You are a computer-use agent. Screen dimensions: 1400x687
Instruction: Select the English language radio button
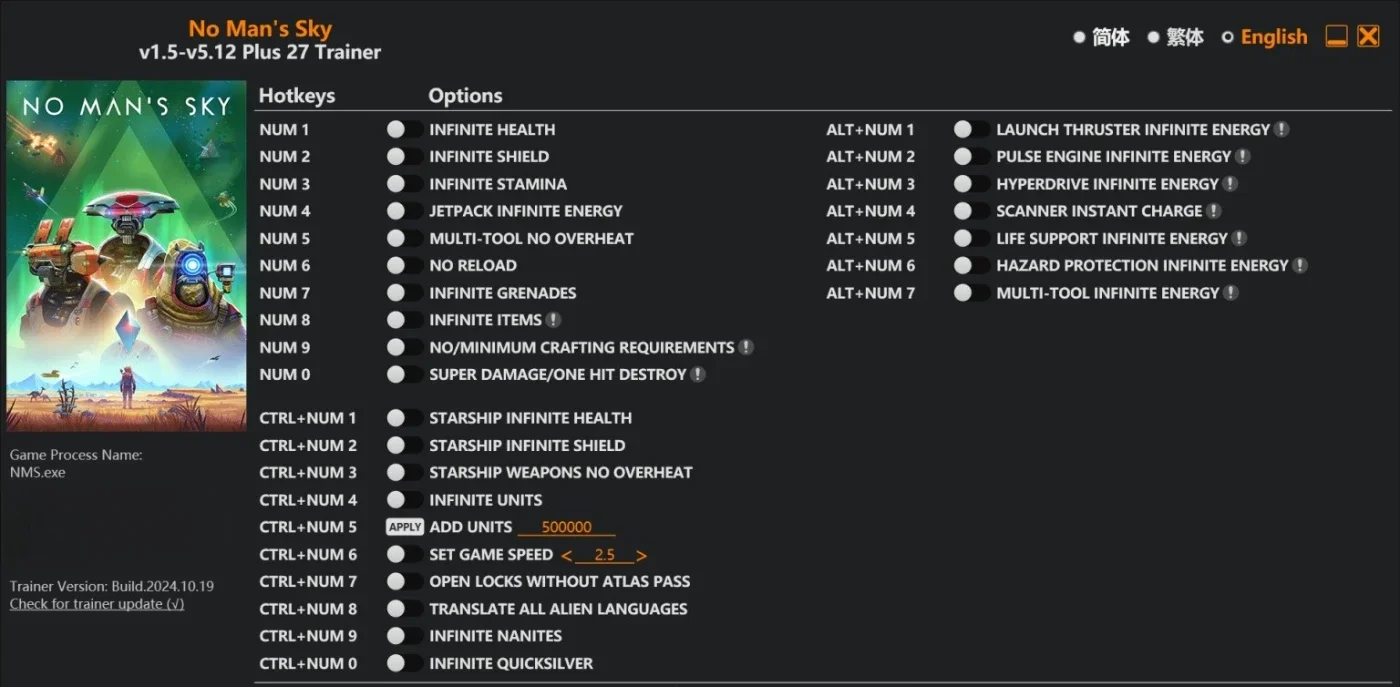1227,37
